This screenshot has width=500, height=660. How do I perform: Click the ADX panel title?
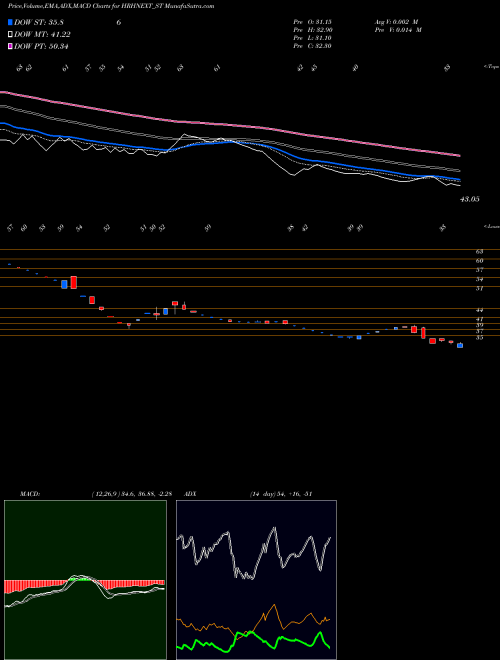tap(190, 494)
